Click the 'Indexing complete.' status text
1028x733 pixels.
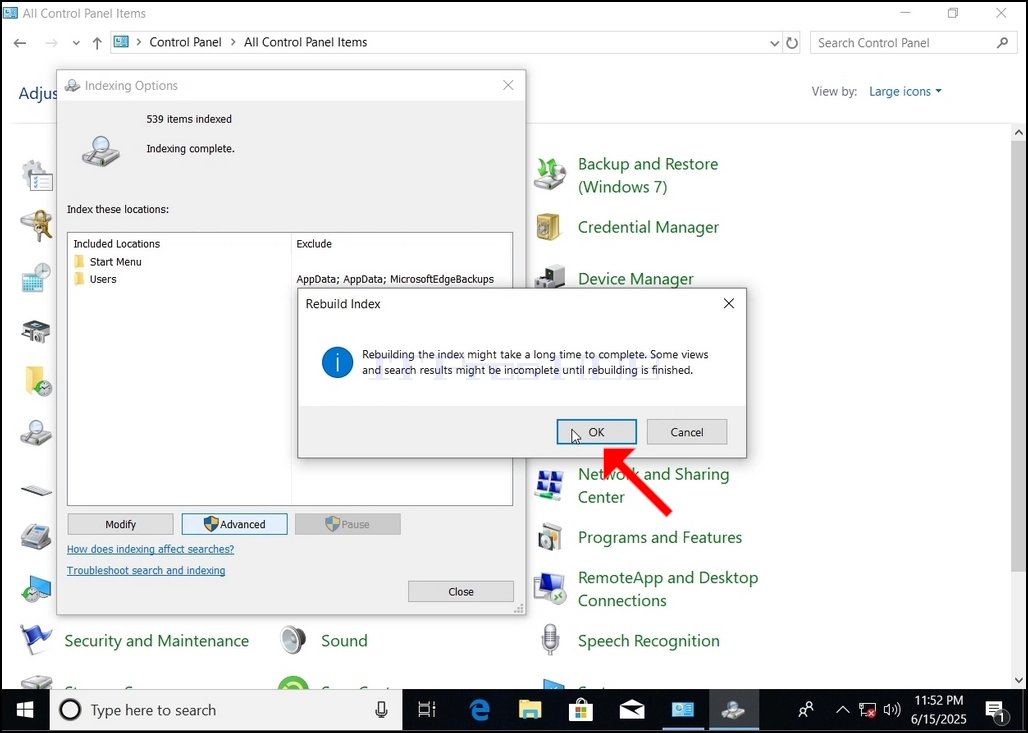(190, 149)
